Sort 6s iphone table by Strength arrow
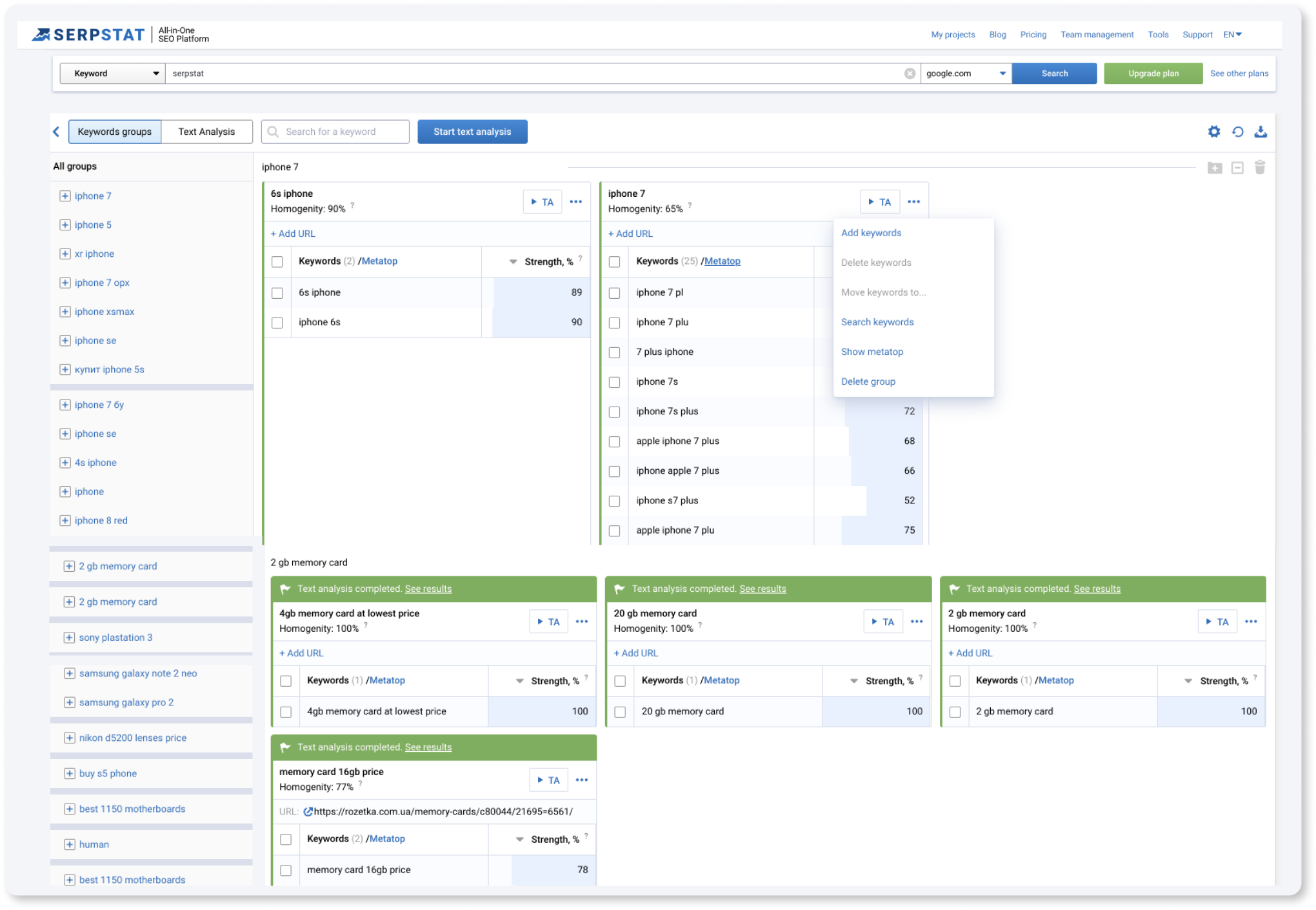Viewport: 1316px width, 910px height. [513, 262]
